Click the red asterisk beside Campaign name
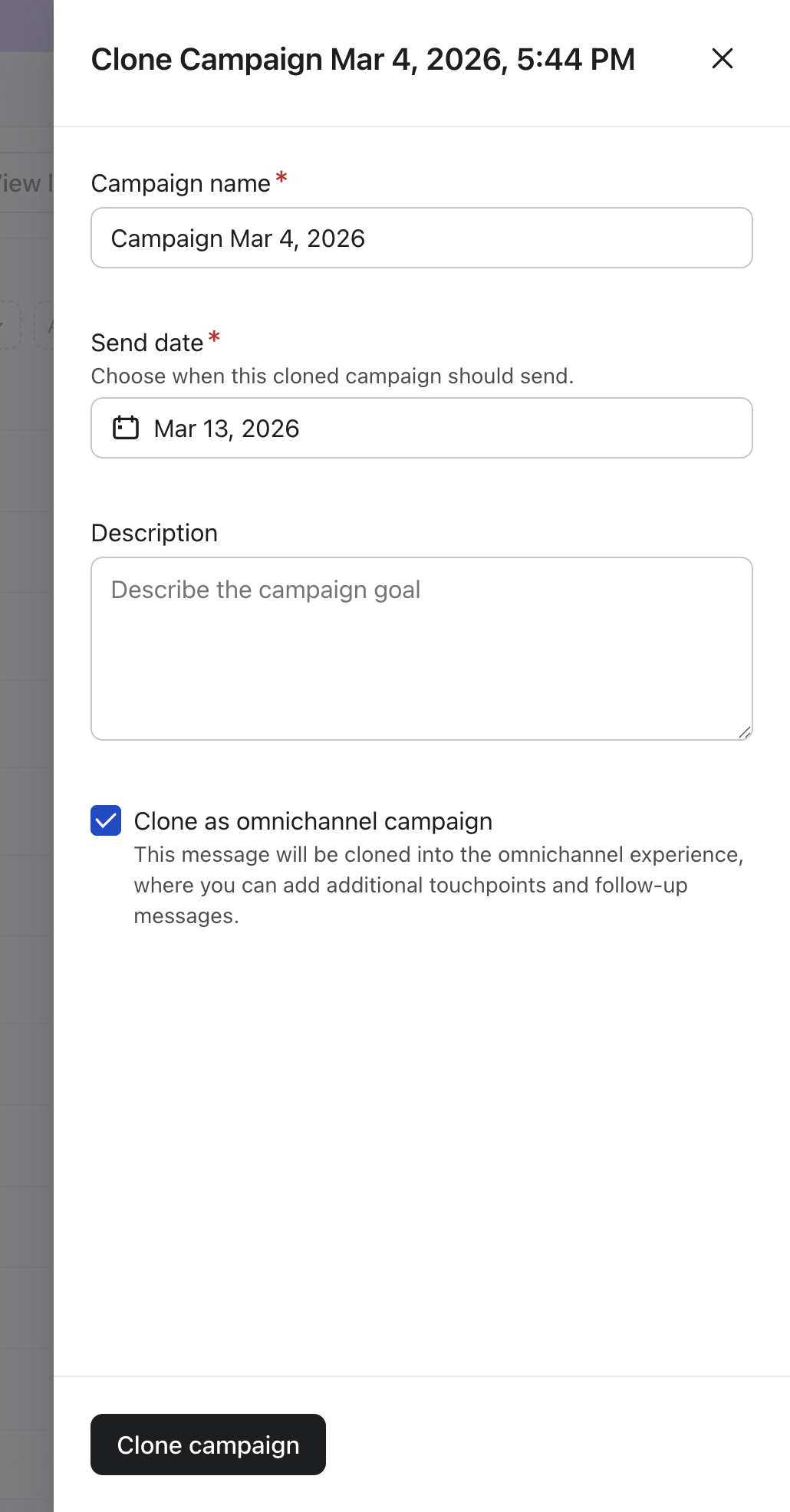This screenshot has height=1512, width=790. point(281,179)
